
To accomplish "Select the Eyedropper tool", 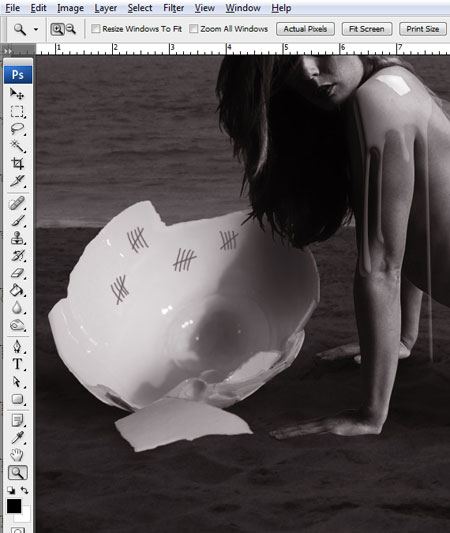I will (x=17, y=438).
